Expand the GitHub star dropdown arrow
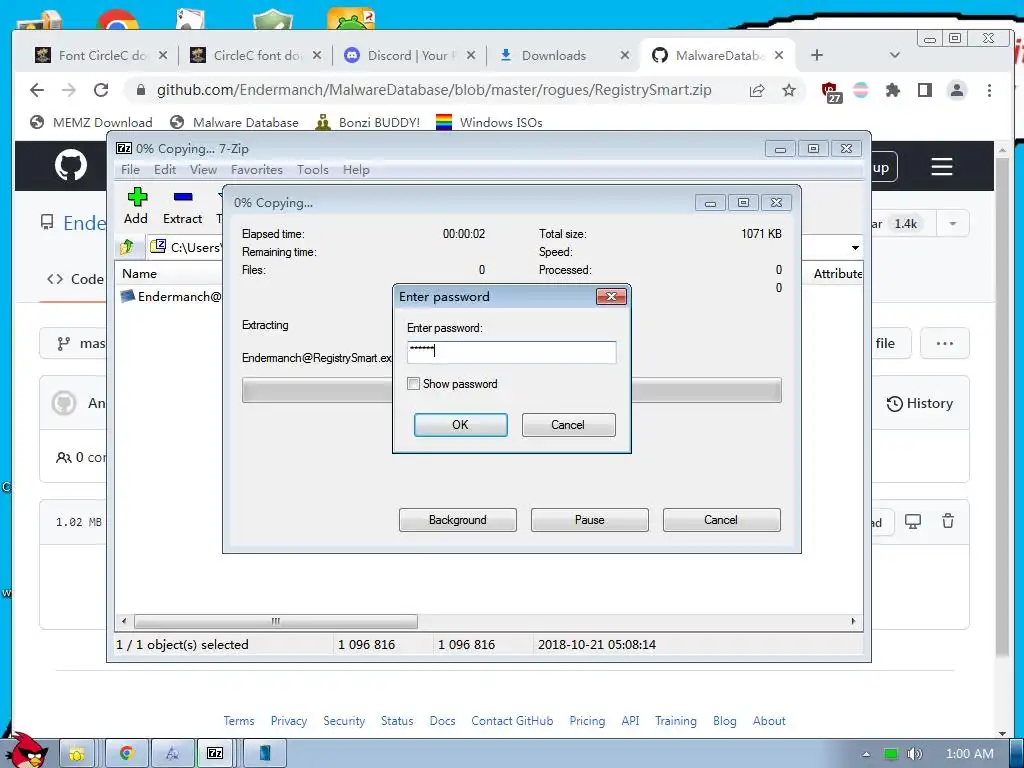 pos(953,223)
